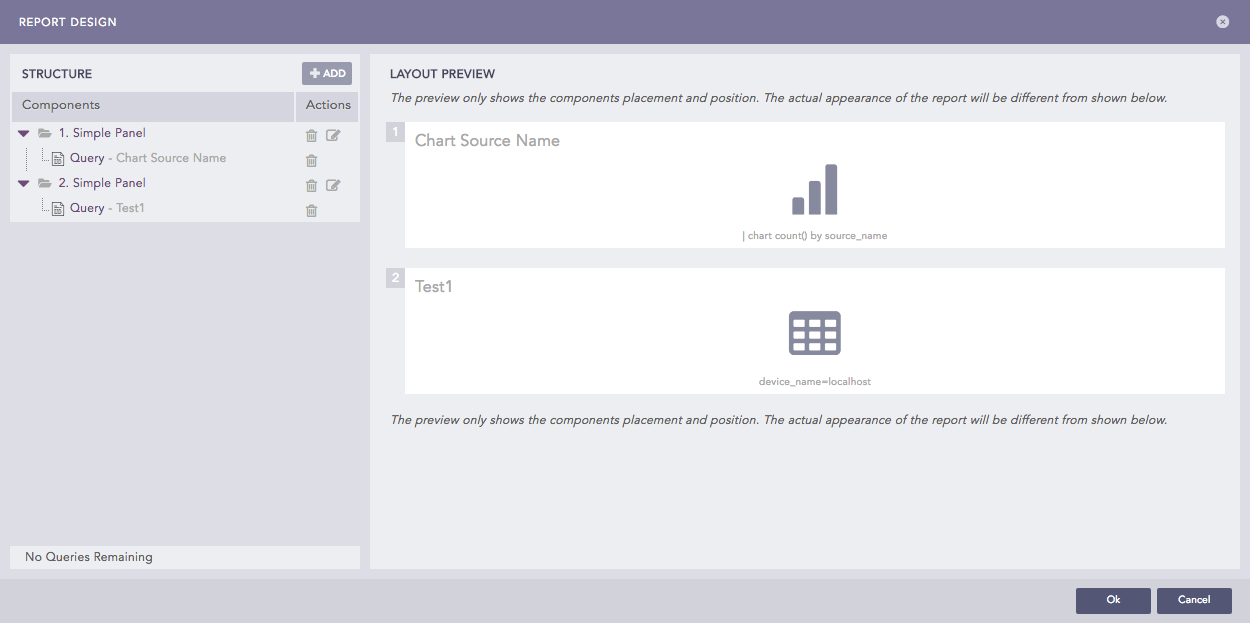
Task: Remove Query - Test1 via its trash icon
Action: pos(311,210)
